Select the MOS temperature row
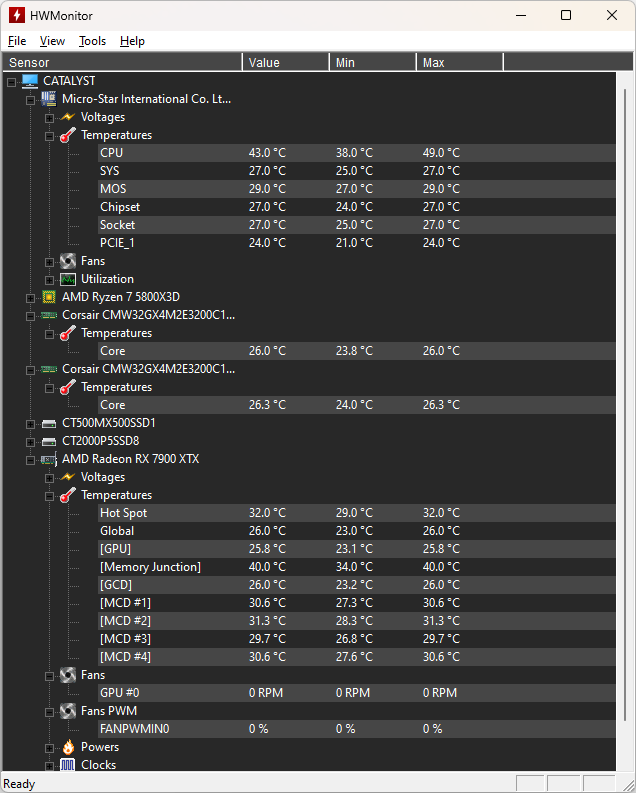This screenshot has height=793, width=636. [x=357, y=189]
